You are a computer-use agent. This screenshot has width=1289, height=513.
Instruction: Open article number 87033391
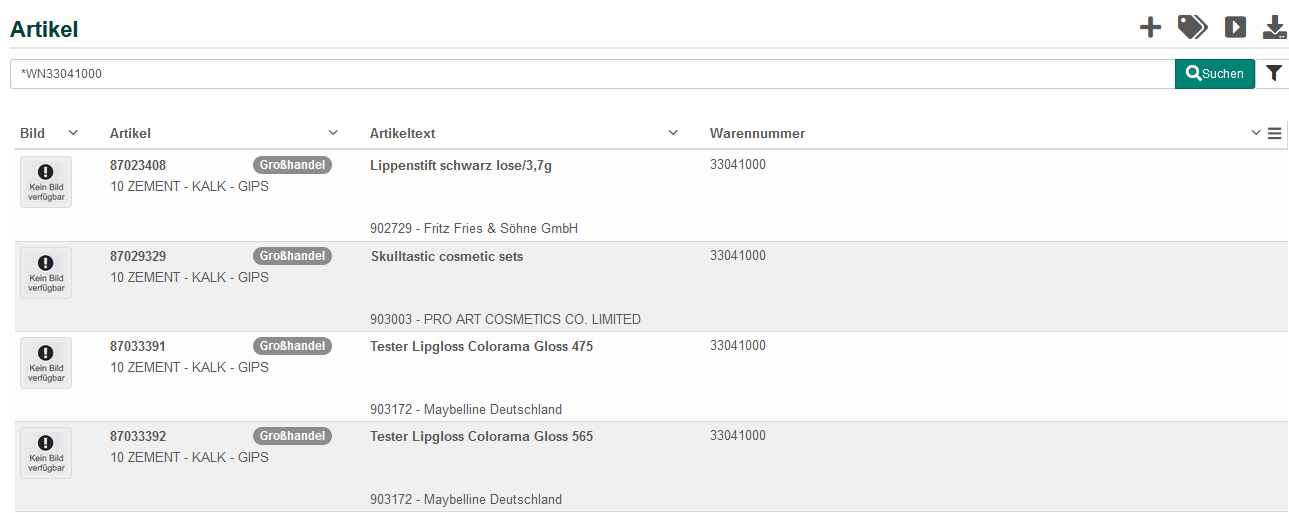pos(138,346)
